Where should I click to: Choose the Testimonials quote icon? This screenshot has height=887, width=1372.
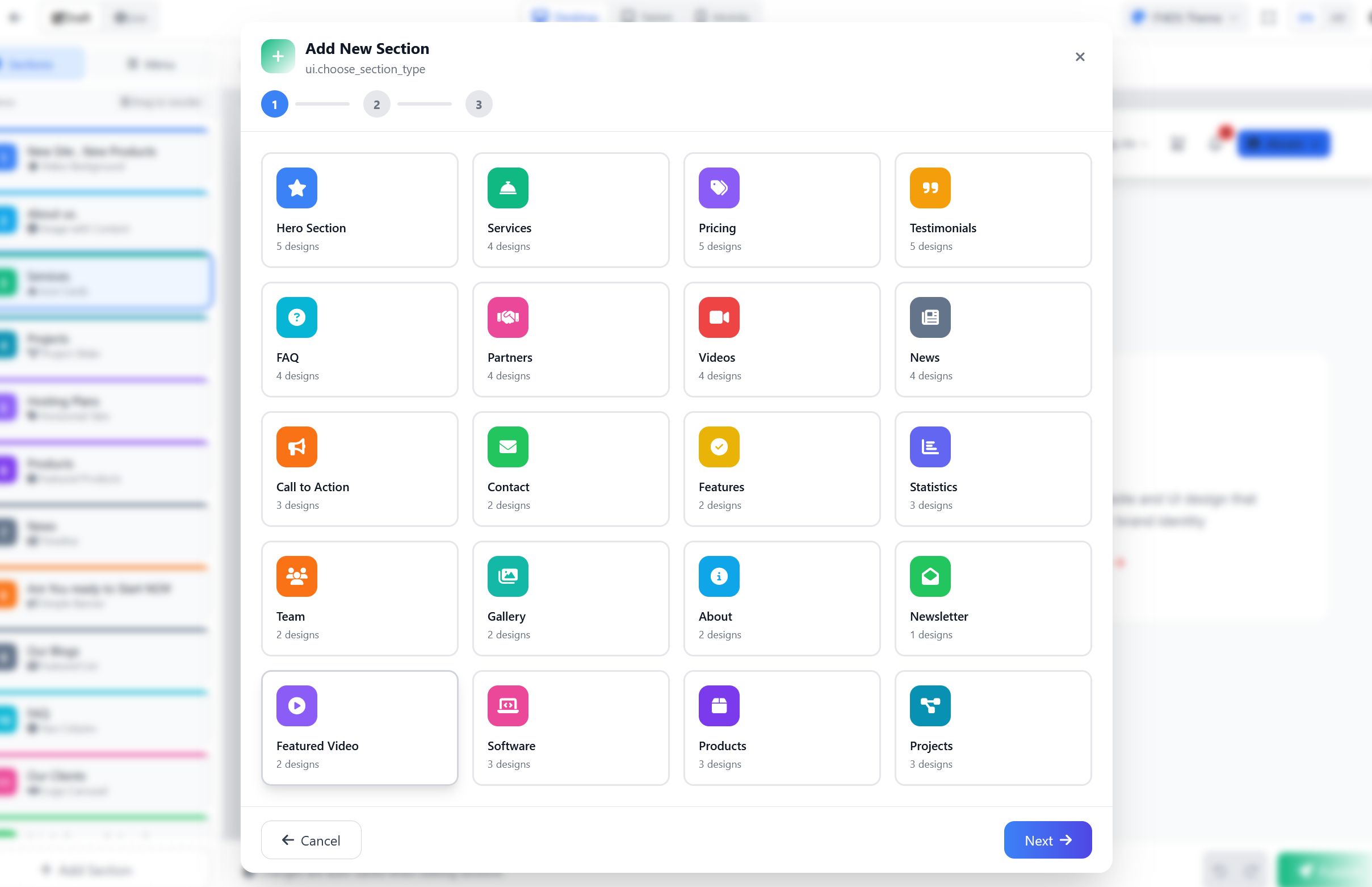point(930,188)
